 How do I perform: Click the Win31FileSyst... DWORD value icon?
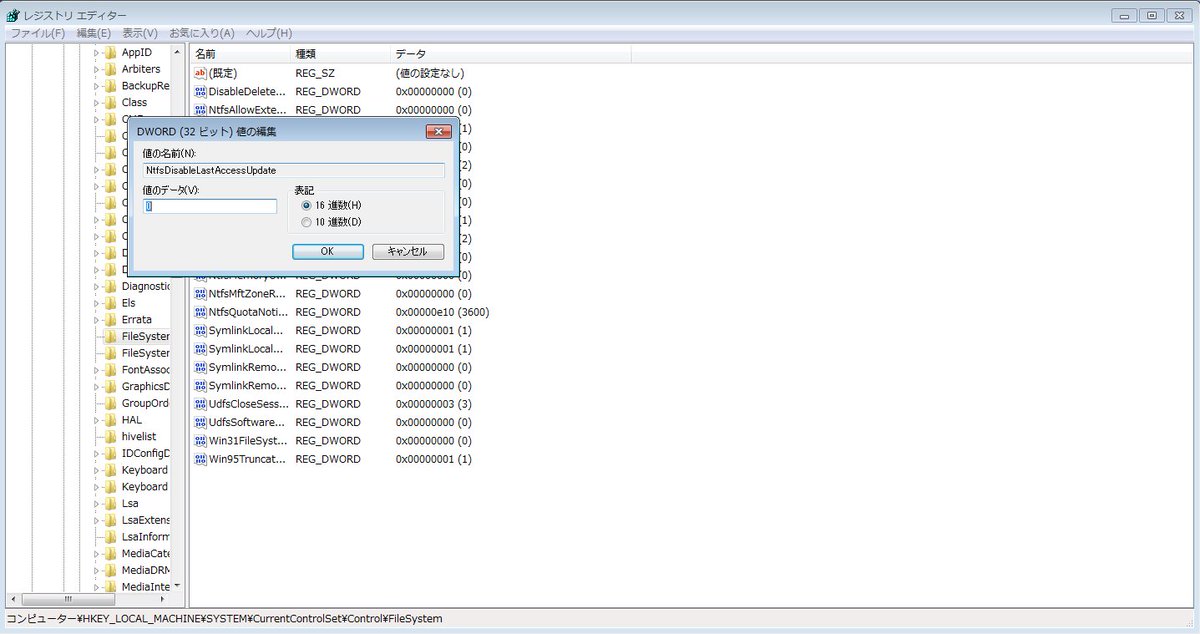click(200, 441)
